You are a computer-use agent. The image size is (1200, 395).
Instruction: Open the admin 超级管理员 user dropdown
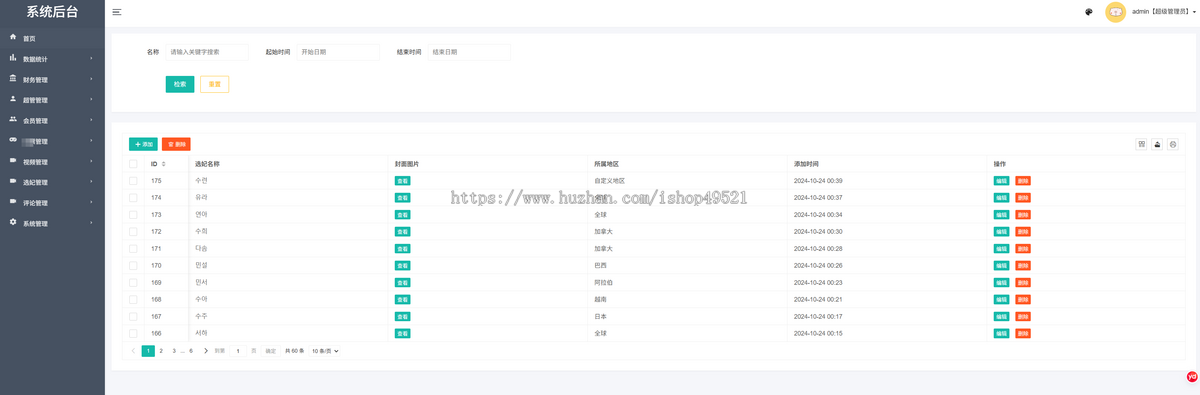[x=1164, y=12]
